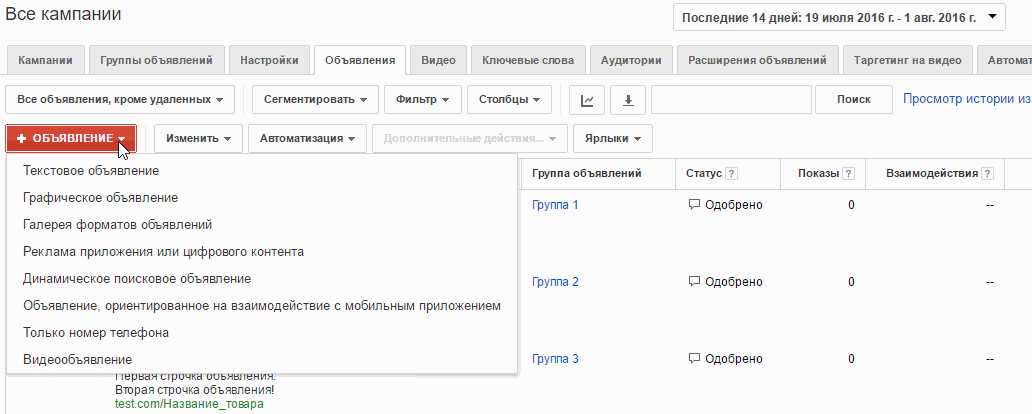Click the download report arrow icon
This screenshot has width=1032, height=414.
point(628,99)
